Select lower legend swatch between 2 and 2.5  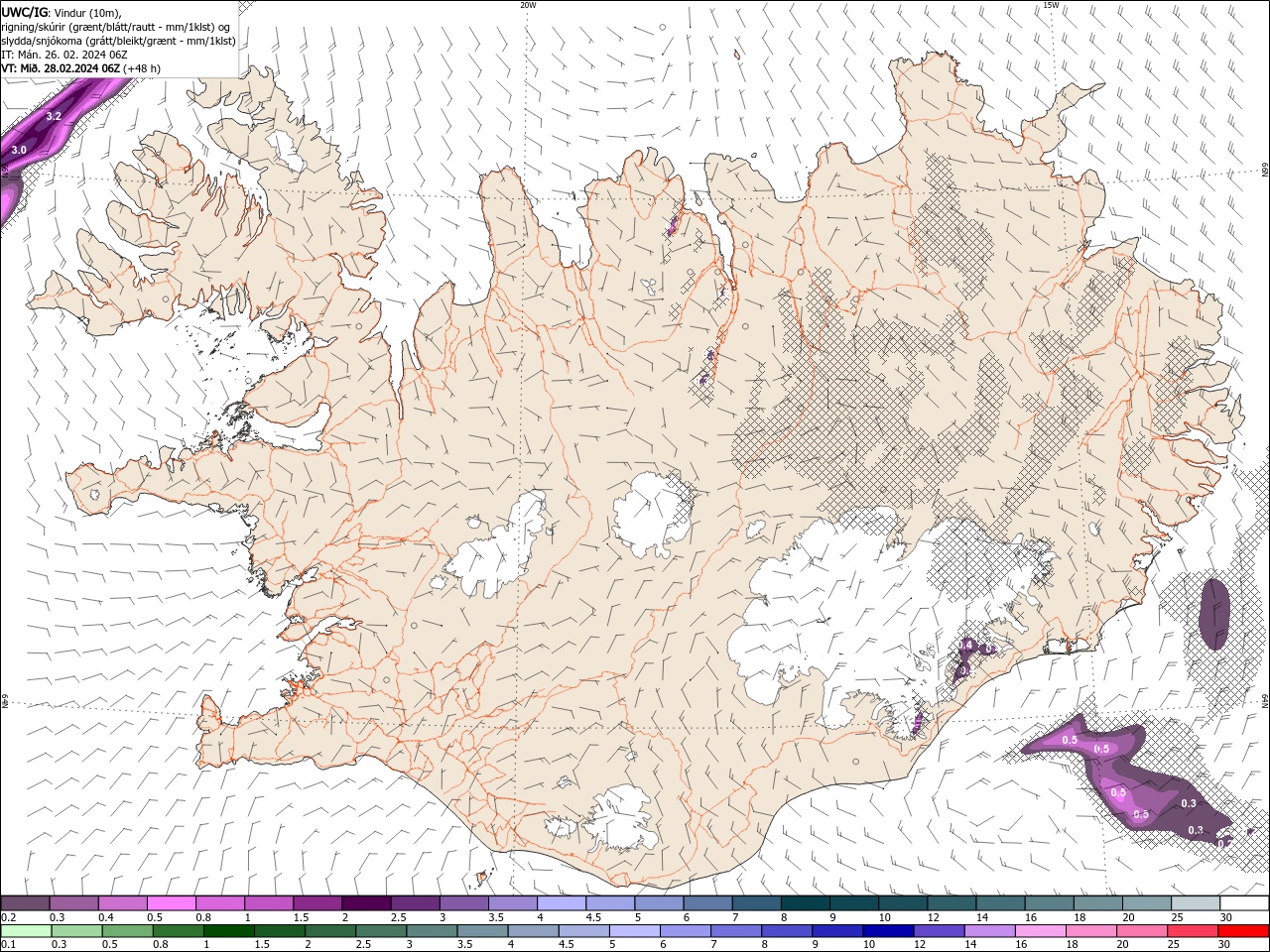pos(330,931)
